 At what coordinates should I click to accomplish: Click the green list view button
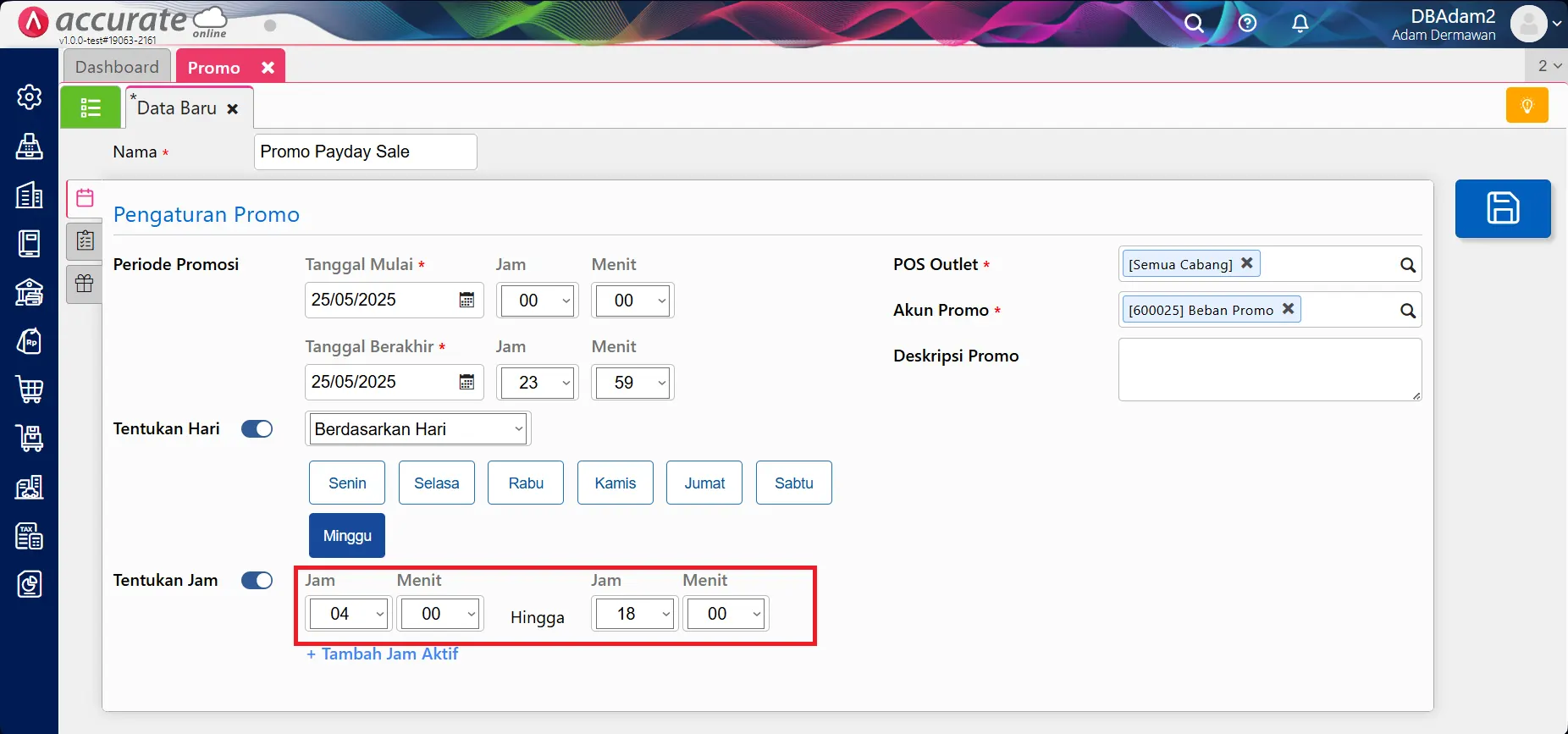pos(91,108)
